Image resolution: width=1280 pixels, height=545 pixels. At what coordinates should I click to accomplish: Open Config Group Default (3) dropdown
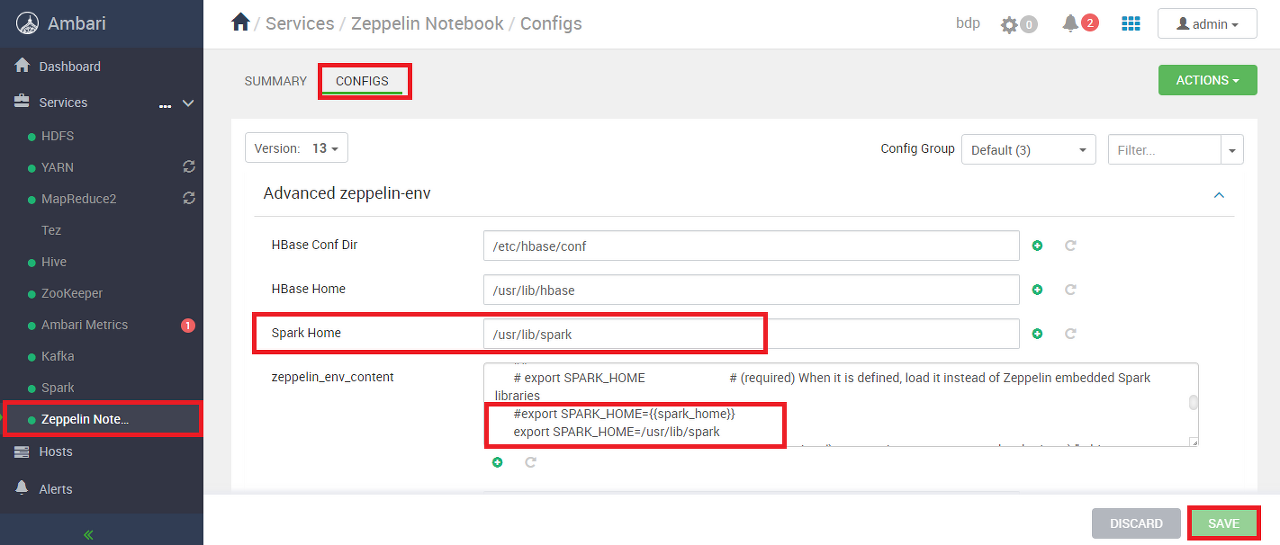[x=1028, y=150]
